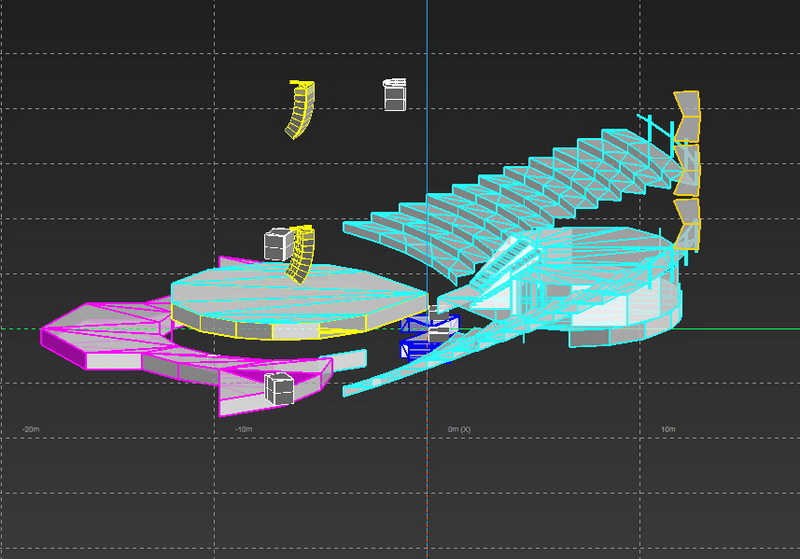Select the middle yellow speaker on the right
800x559 pixels.
pyautogui.click(x=687, y=168)
